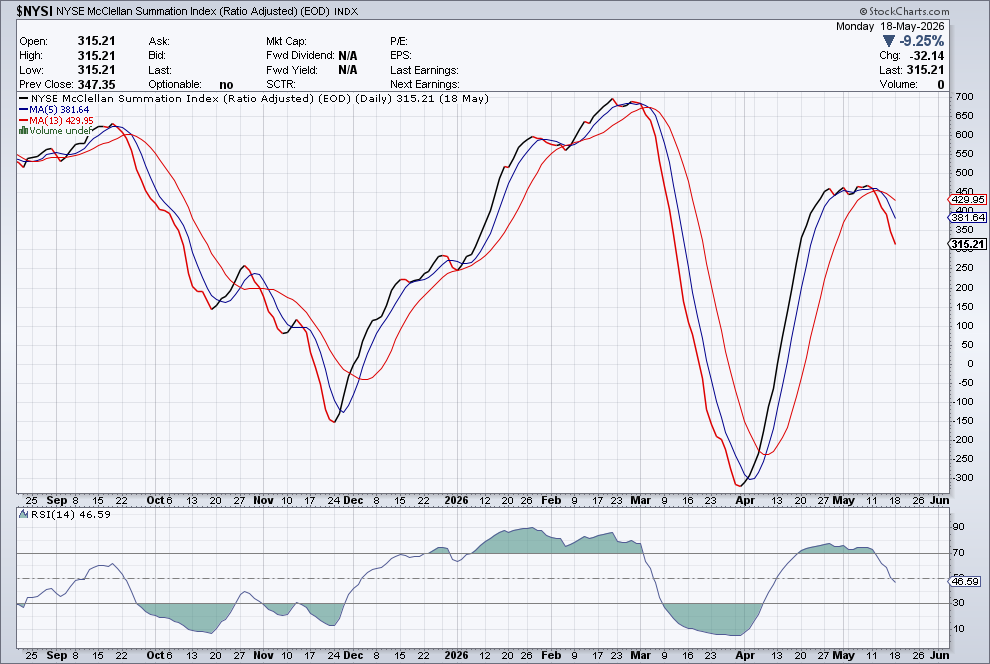Click the 90 level on the RSI axis

point(958,527)
